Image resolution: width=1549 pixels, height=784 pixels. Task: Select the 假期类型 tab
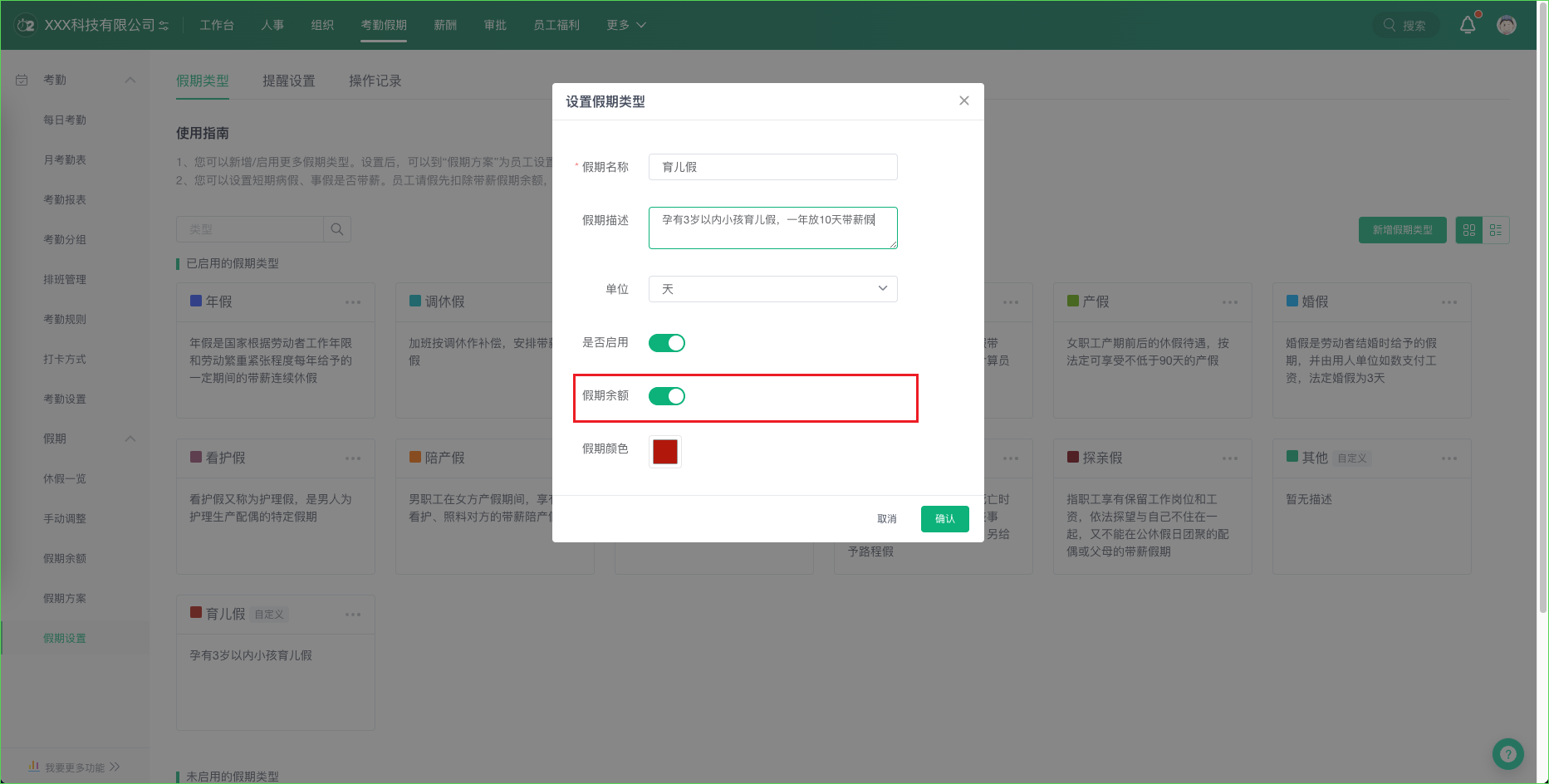coord(203,81)
